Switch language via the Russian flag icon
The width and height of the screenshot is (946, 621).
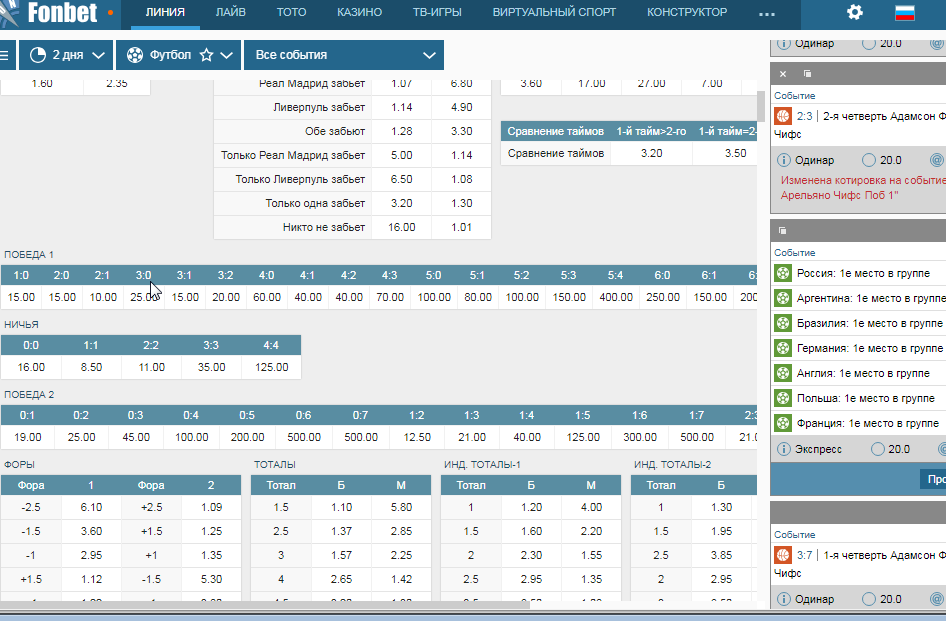click(x=904, y=12)
